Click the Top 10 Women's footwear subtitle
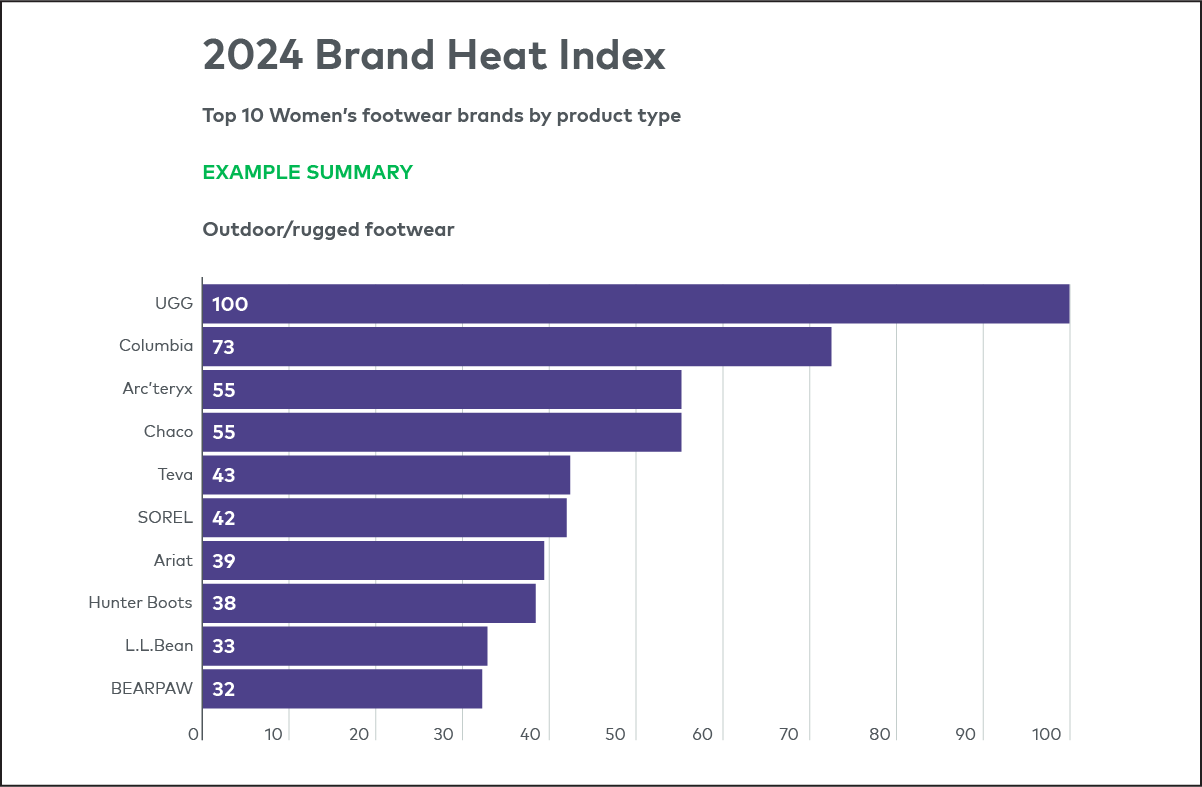1202x787 pixels. 441,115
